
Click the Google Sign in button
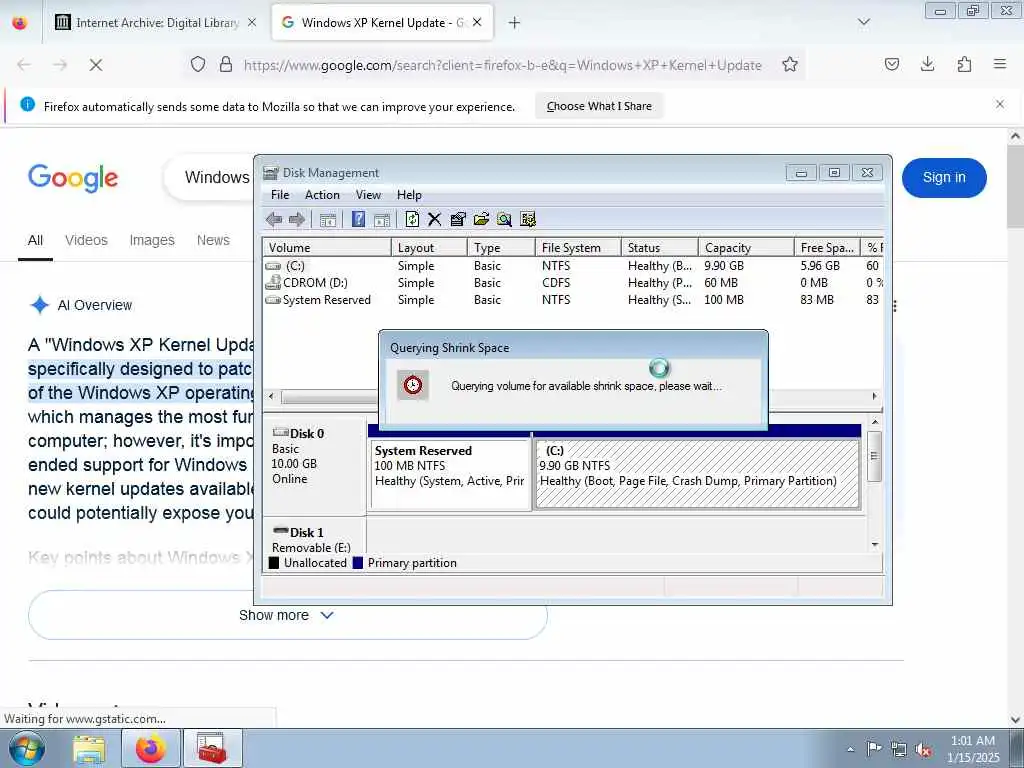pyautogui.click(x=944, y=177)
